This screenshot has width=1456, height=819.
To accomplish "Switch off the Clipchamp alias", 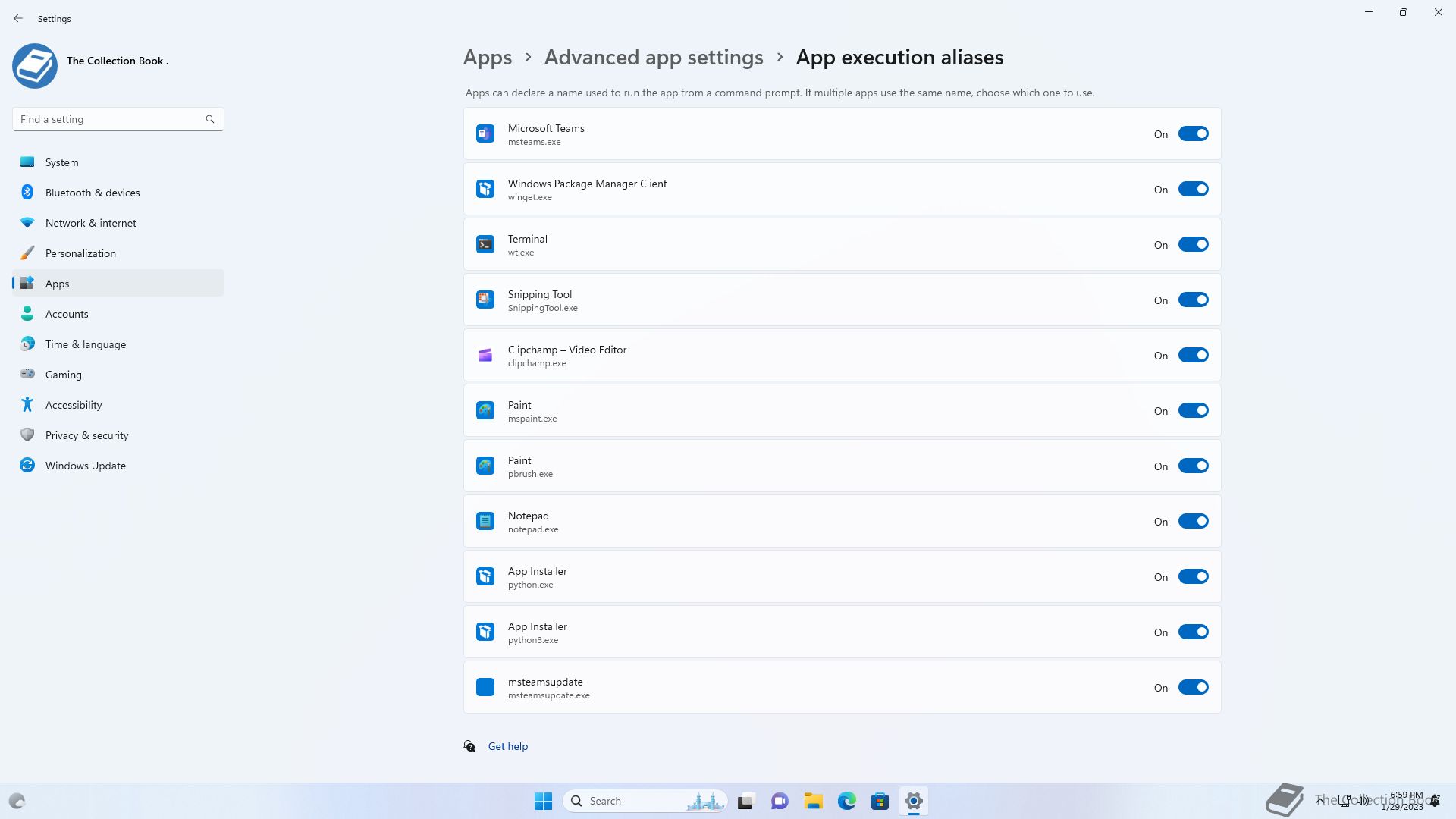I will click(1193, 355).
